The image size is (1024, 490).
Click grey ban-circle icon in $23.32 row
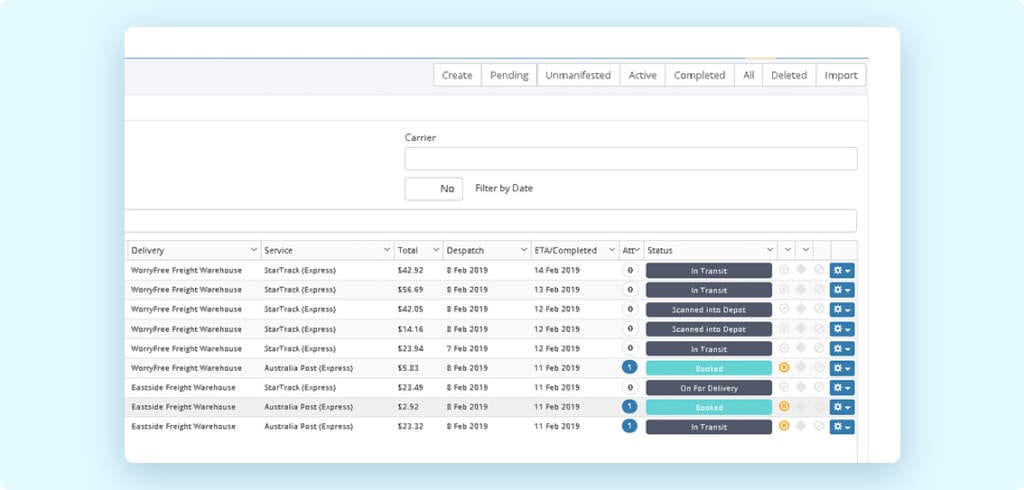click(x=819, y=426)
